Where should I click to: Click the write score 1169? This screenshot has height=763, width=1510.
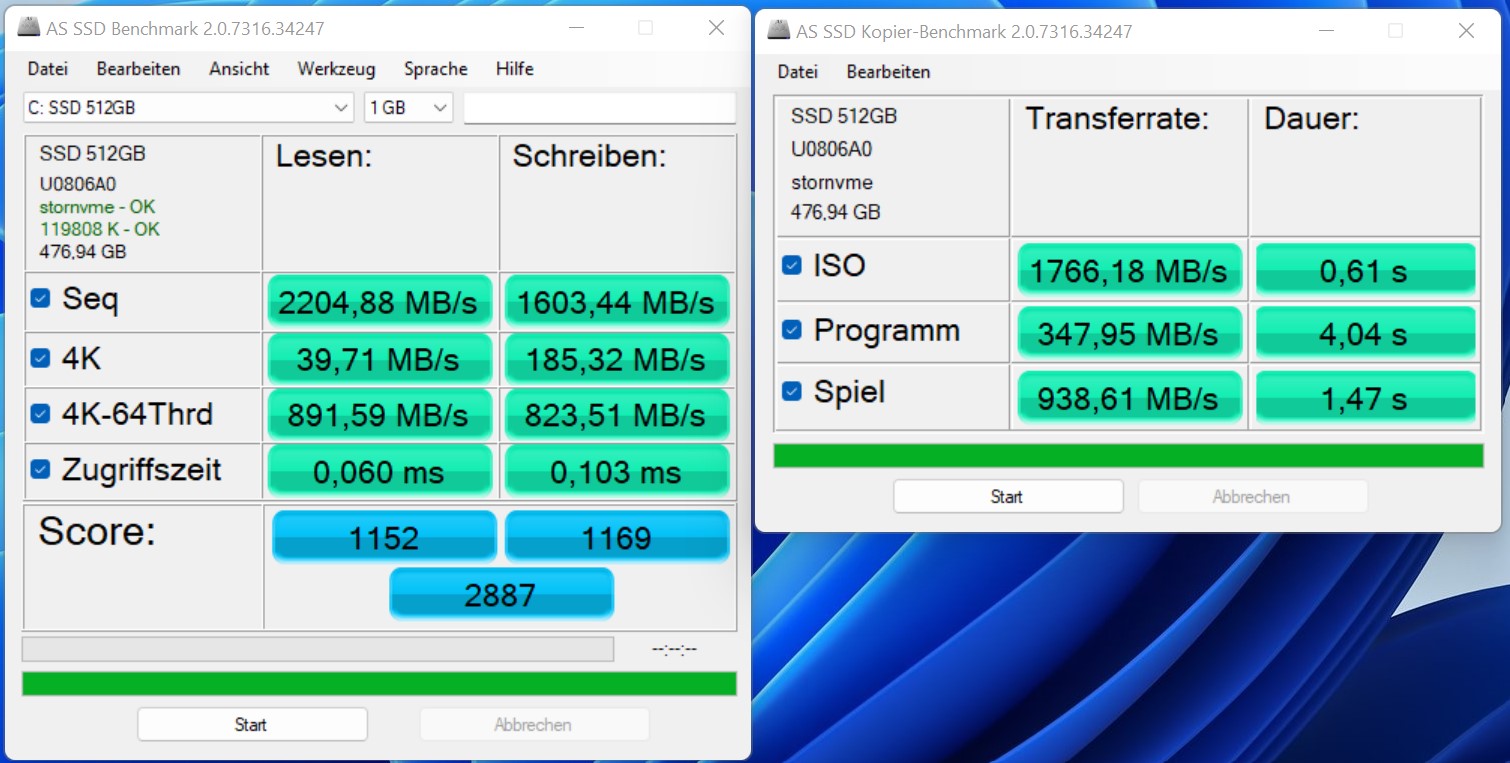coord(617,537)
